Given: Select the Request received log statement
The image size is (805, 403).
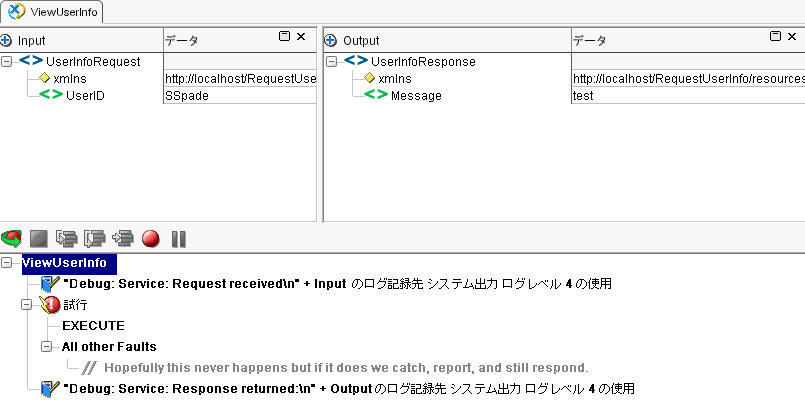Looking at the screenshot, I should 337,283.
